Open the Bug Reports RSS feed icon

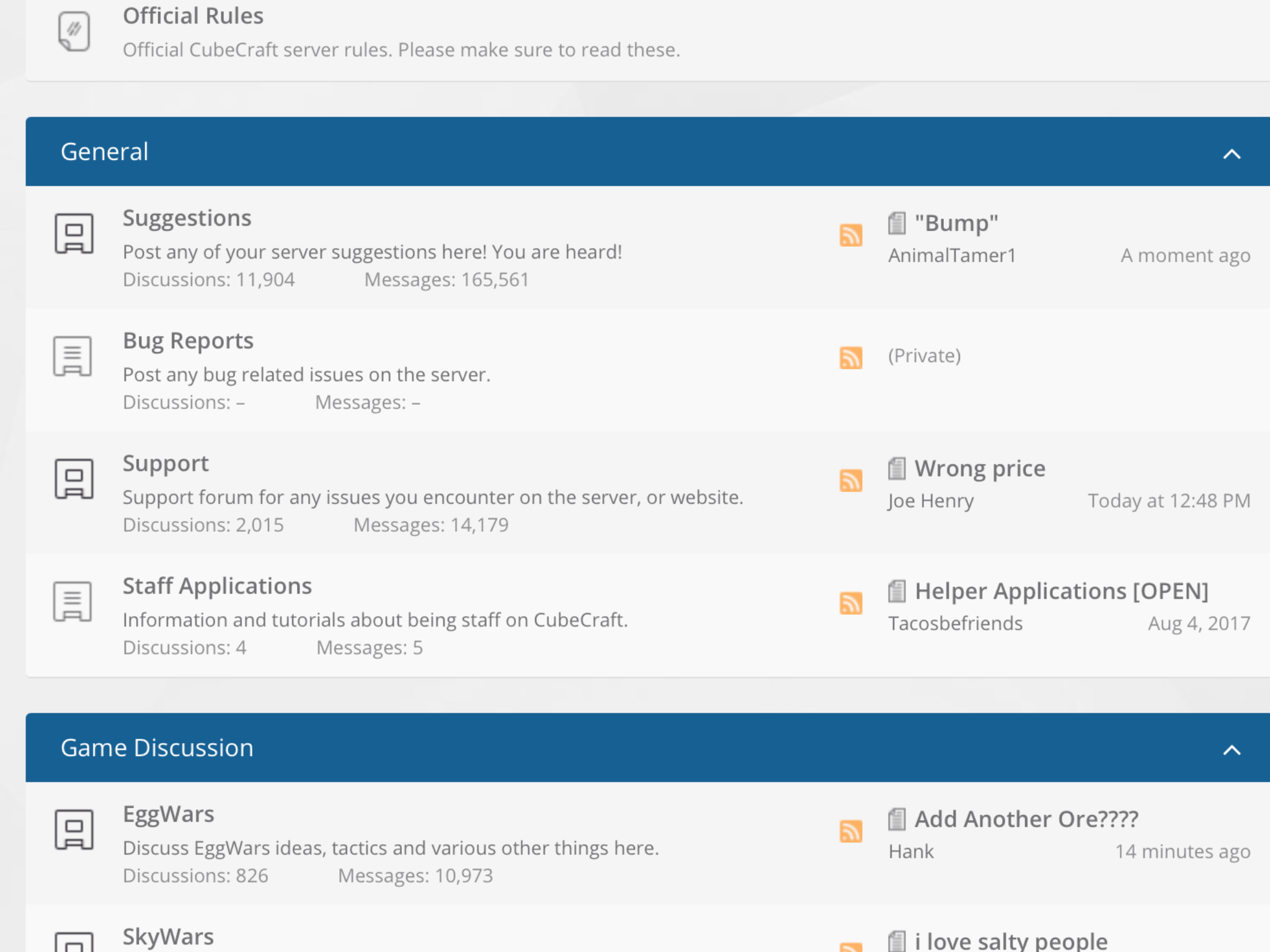coord(851,358)
